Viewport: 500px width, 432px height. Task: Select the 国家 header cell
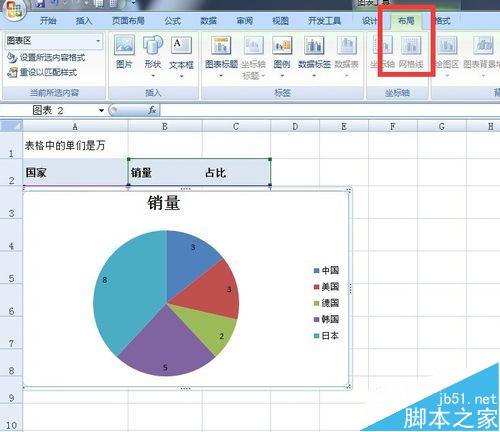point(75,172)
